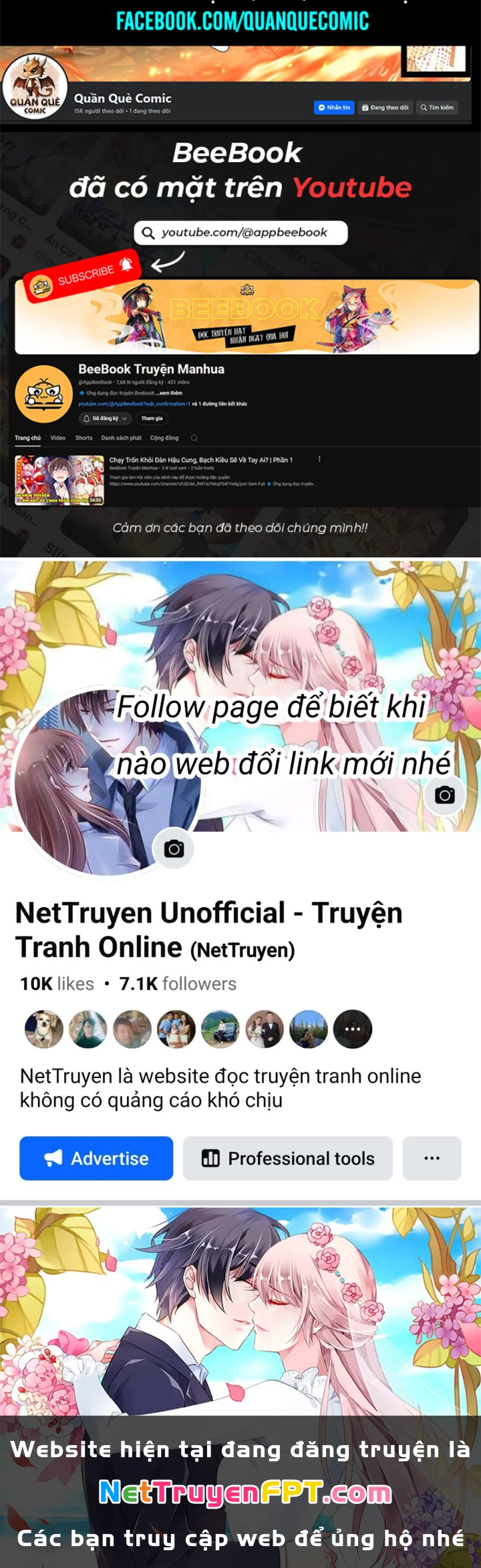Toggle the Đang theo dõi following button
Image resolution: width=481 pixels, height=1568 pixels.
click(x=385, y=107)
